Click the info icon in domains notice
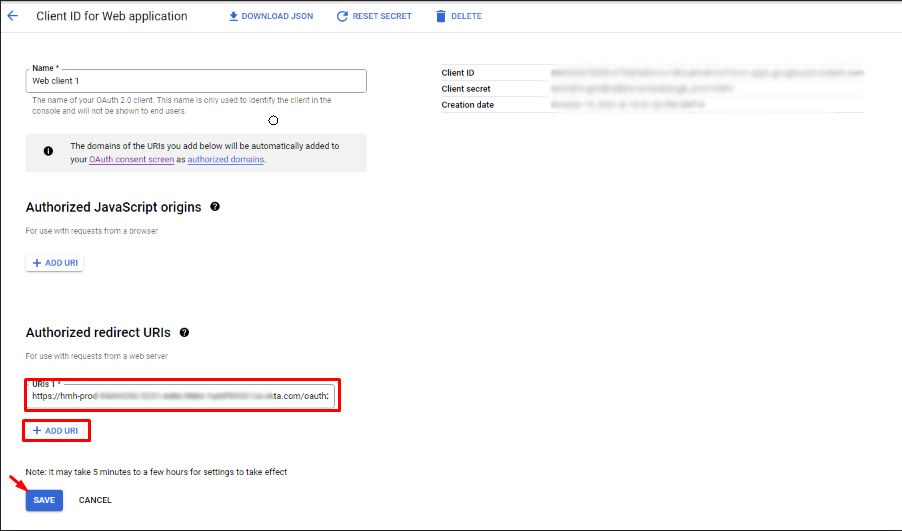The image size is (902, 531). 48,151
